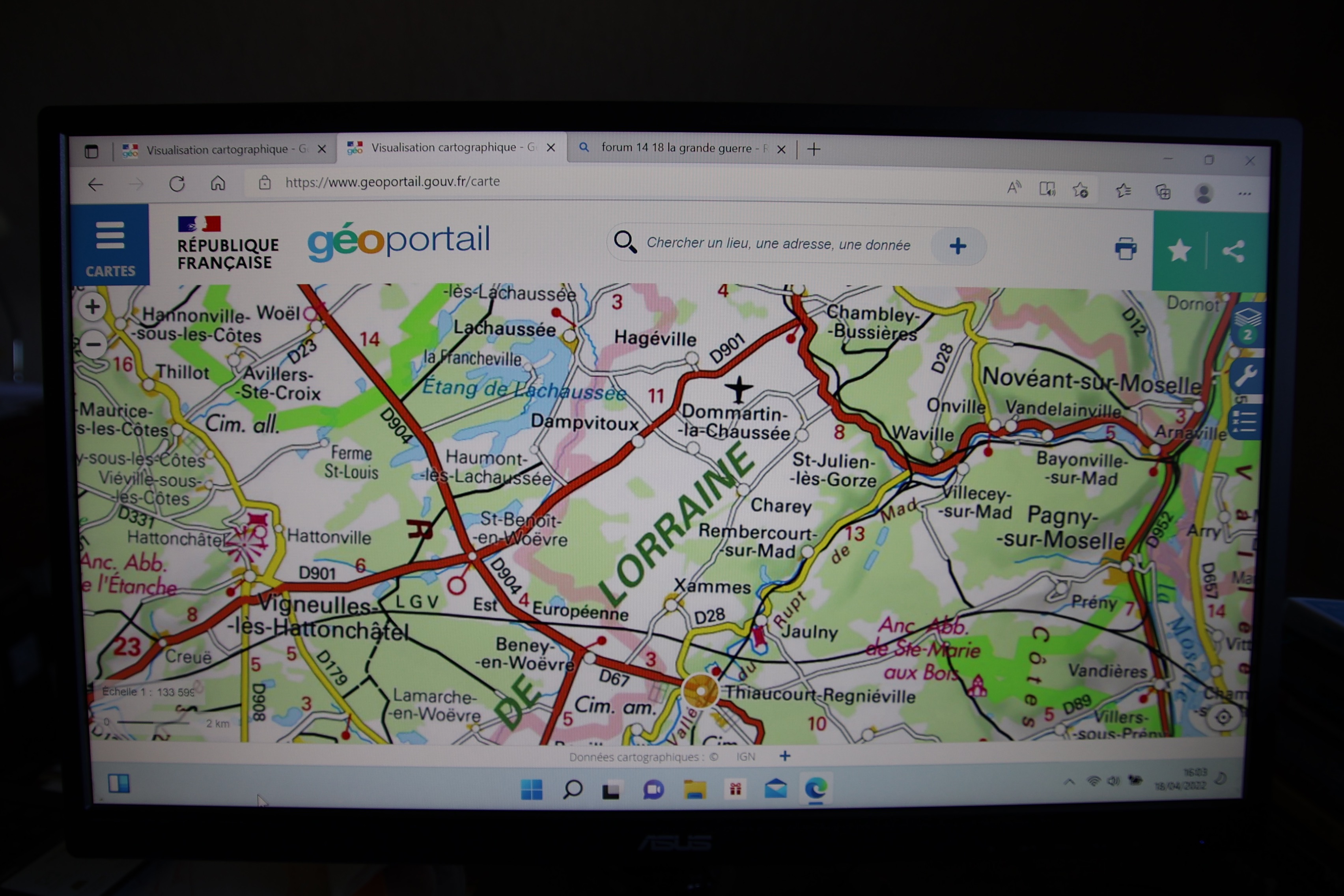Open a new browser tab

[x=814, y=149]
